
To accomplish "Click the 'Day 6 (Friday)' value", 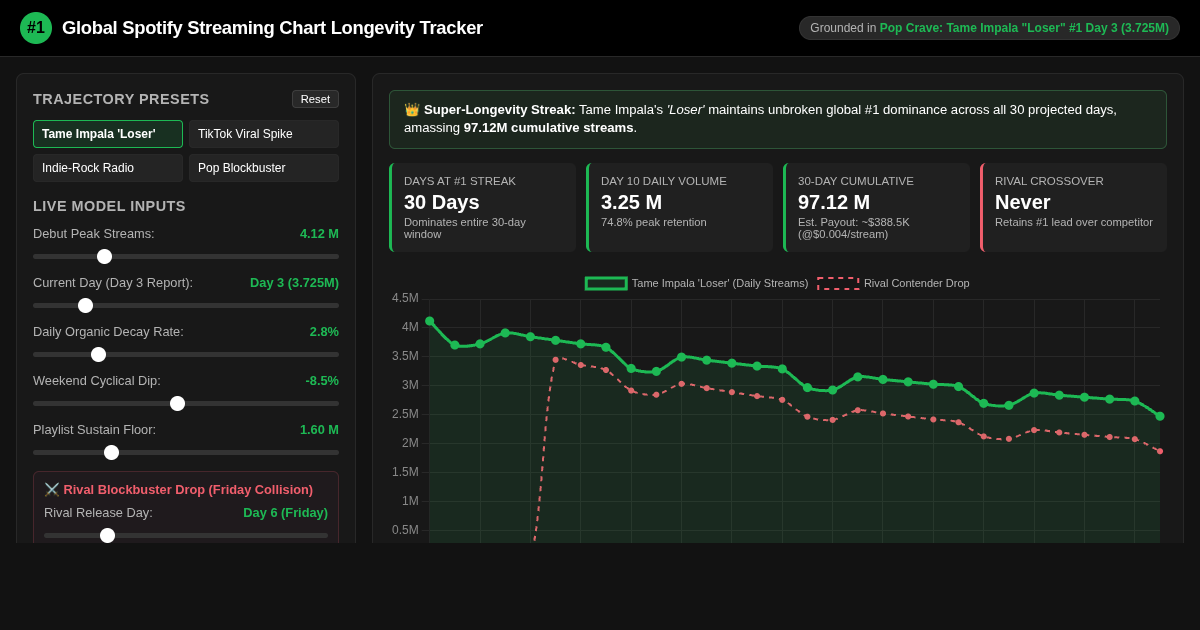I will click(285, 512).
